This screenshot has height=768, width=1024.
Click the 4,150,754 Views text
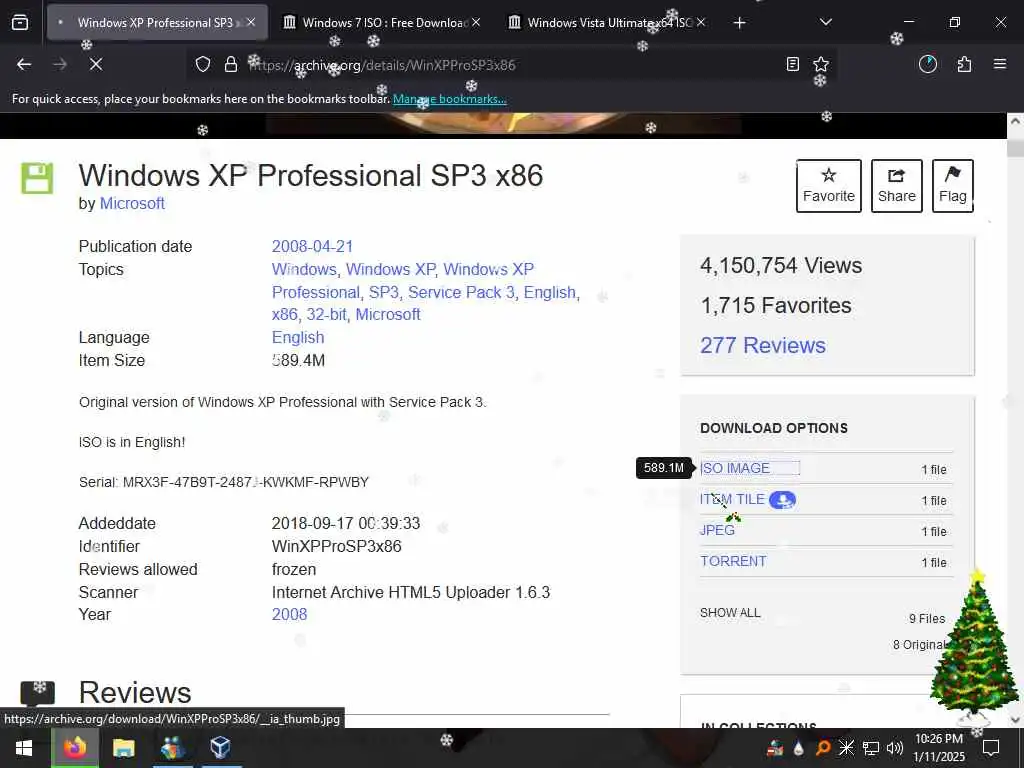pos(781,266)
